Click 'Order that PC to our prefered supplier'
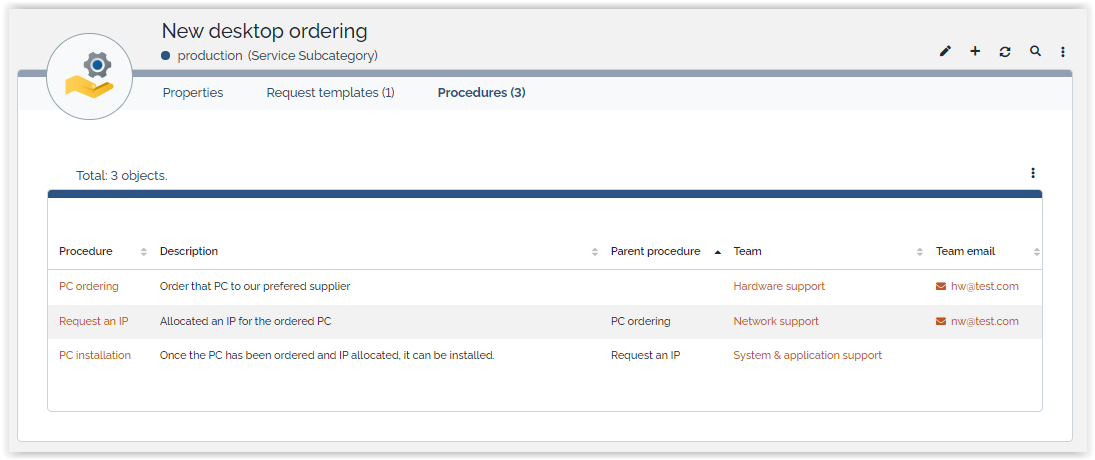Screen dimensions: 1095x460 255,286
